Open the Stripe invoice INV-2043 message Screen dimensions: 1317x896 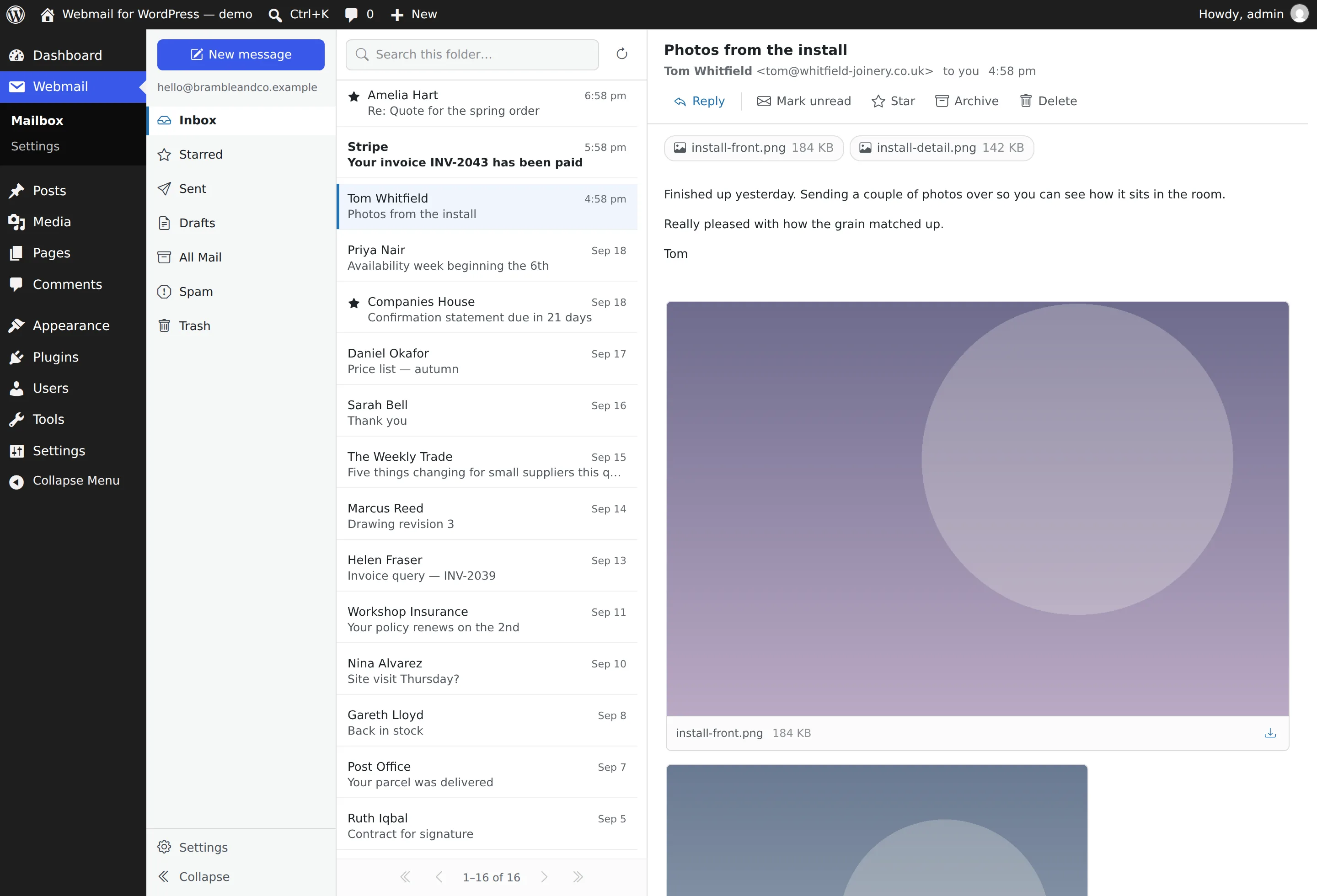tap(487, 154)
